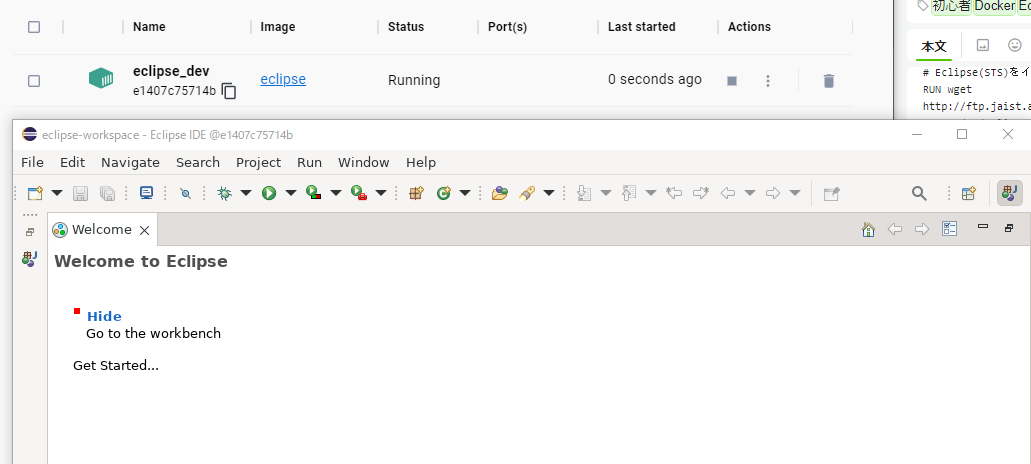1031x464 pixels.
Task: Click the Save icon in Eclipse toolbar
Action: coord(80,193)
